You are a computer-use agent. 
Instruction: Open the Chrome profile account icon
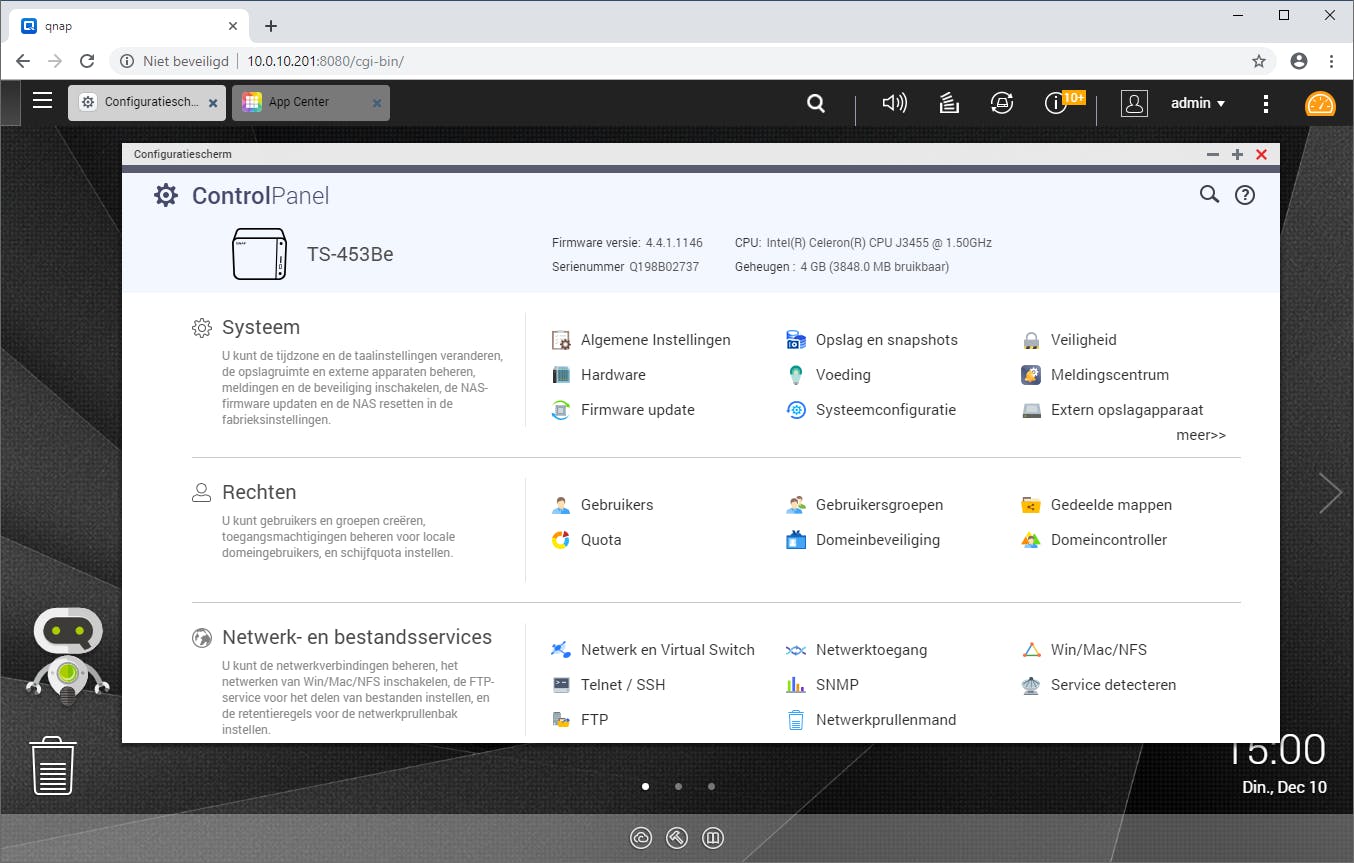[x=1299, y=61]
